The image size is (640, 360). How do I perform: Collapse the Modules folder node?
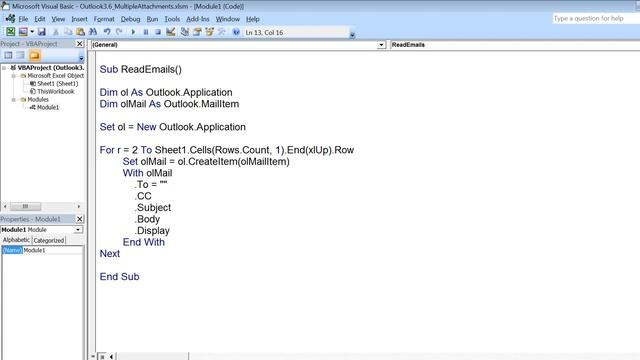pyautogui.click(x=13, y=100)
